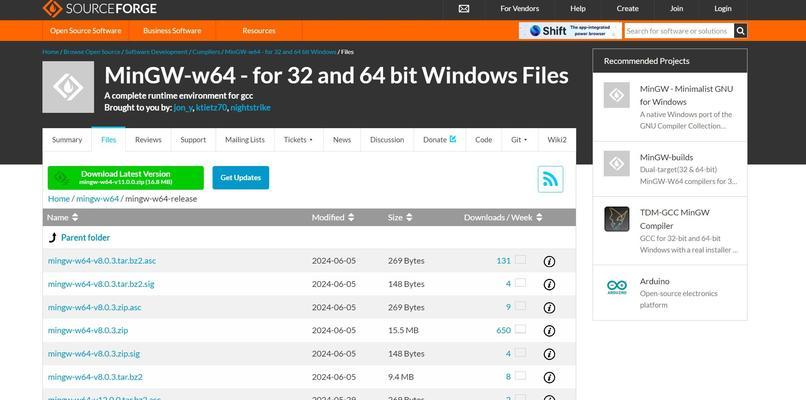This screenshot has height=400, width=806.
Task: Open the Donate tab
Action: click(439, 140)
